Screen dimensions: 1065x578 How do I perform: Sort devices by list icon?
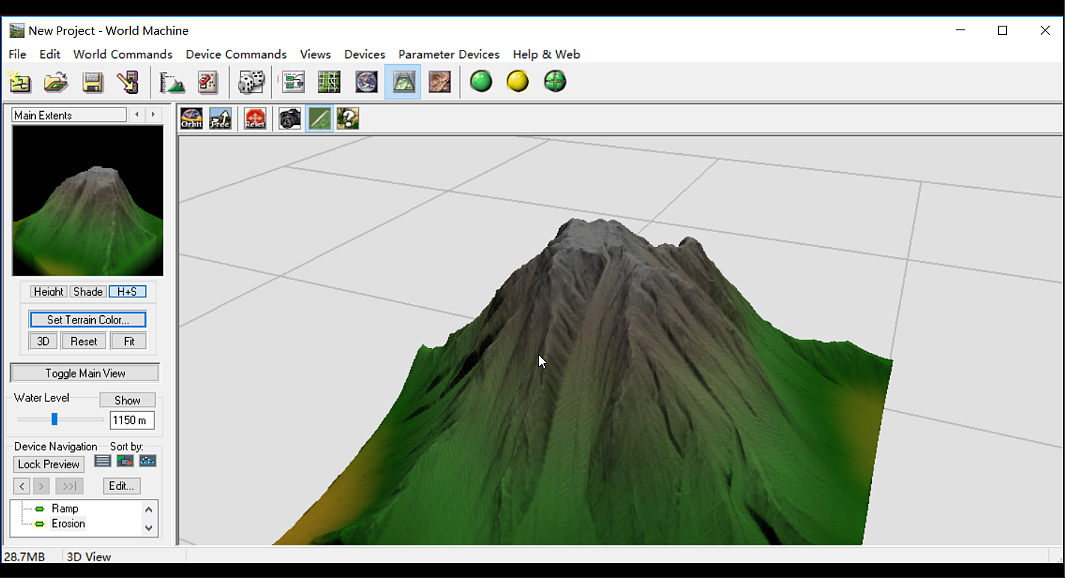pos(103,461)
